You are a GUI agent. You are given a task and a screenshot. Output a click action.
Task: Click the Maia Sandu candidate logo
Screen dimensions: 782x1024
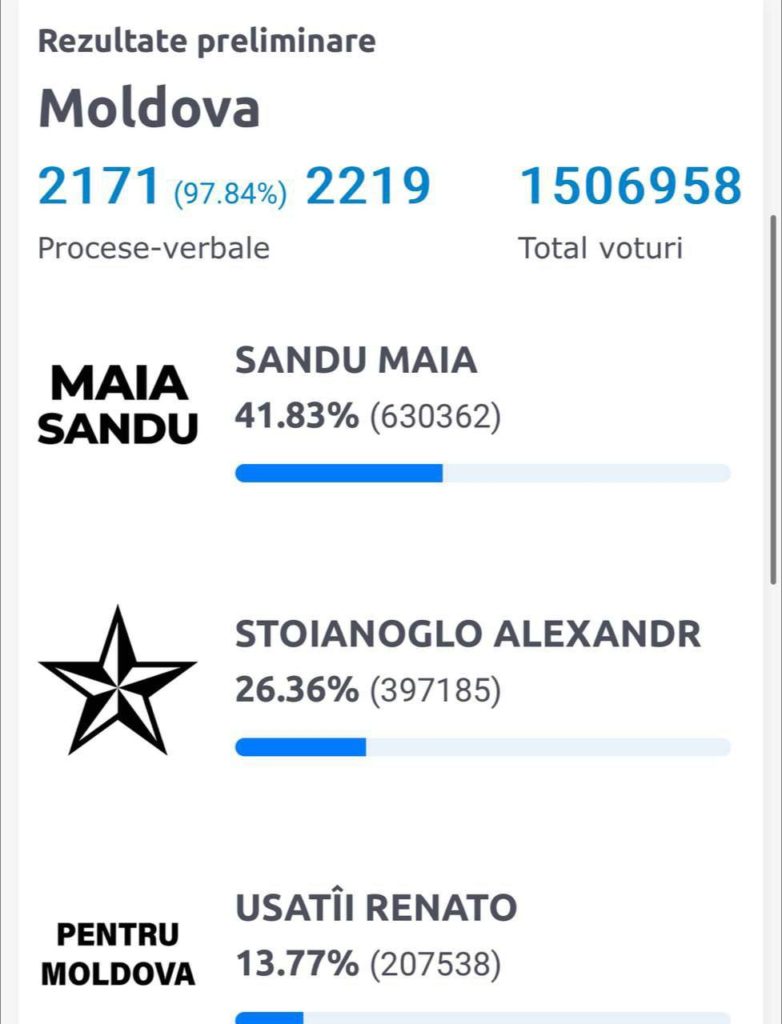click(118, 405)
